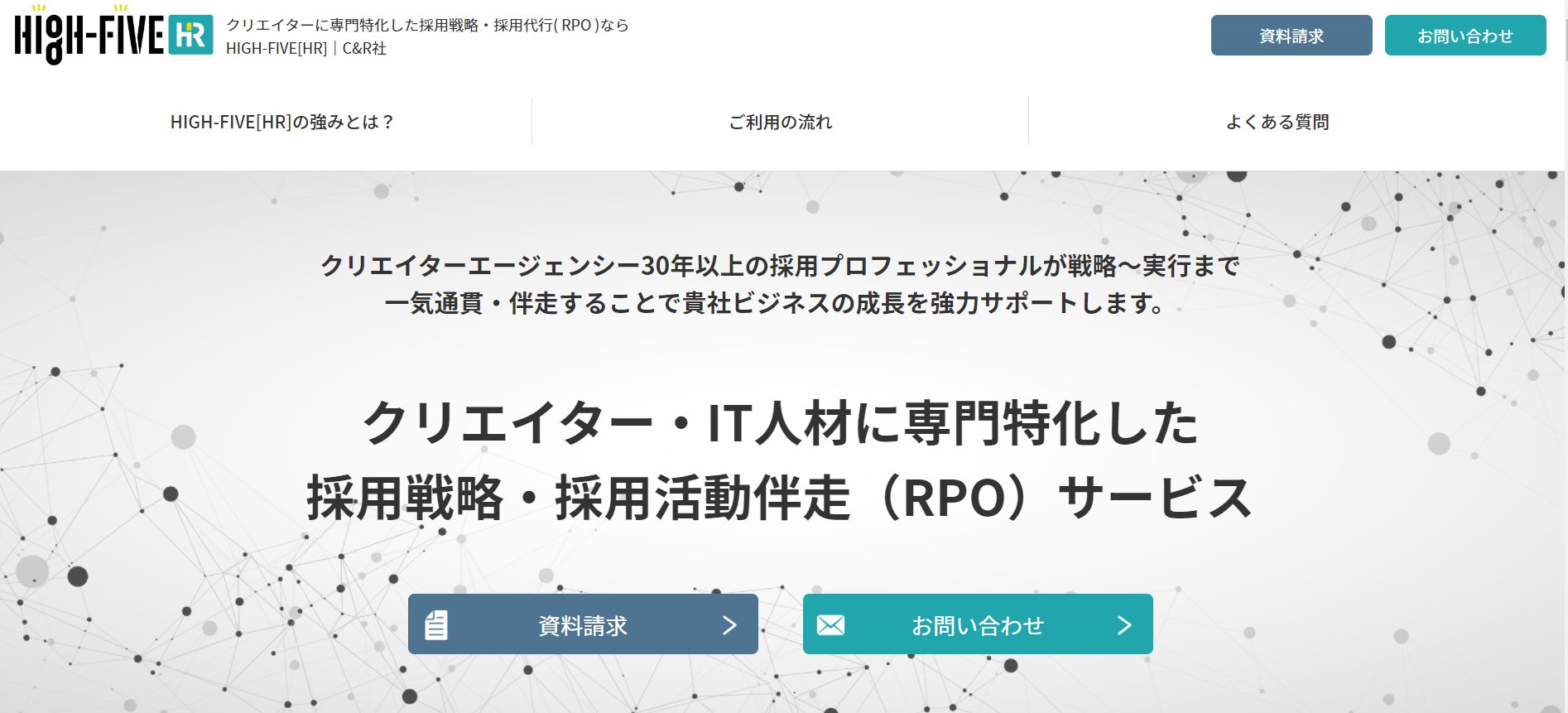1568x713 pixels.
Task: Click the chevron arrow on hero 資料請求 button
Action: (x=729, y=625)
